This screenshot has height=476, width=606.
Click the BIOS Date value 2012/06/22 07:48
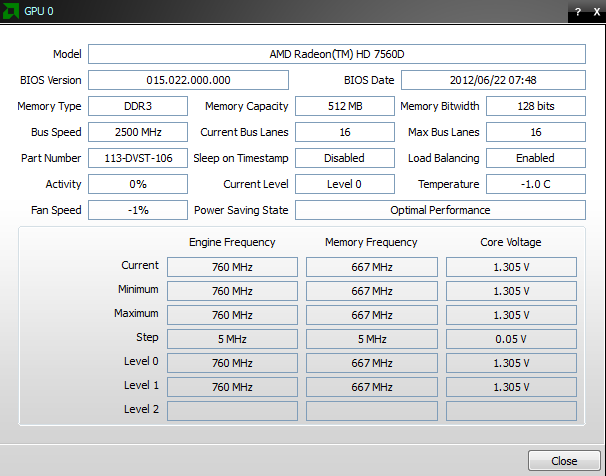coord(493,80)
